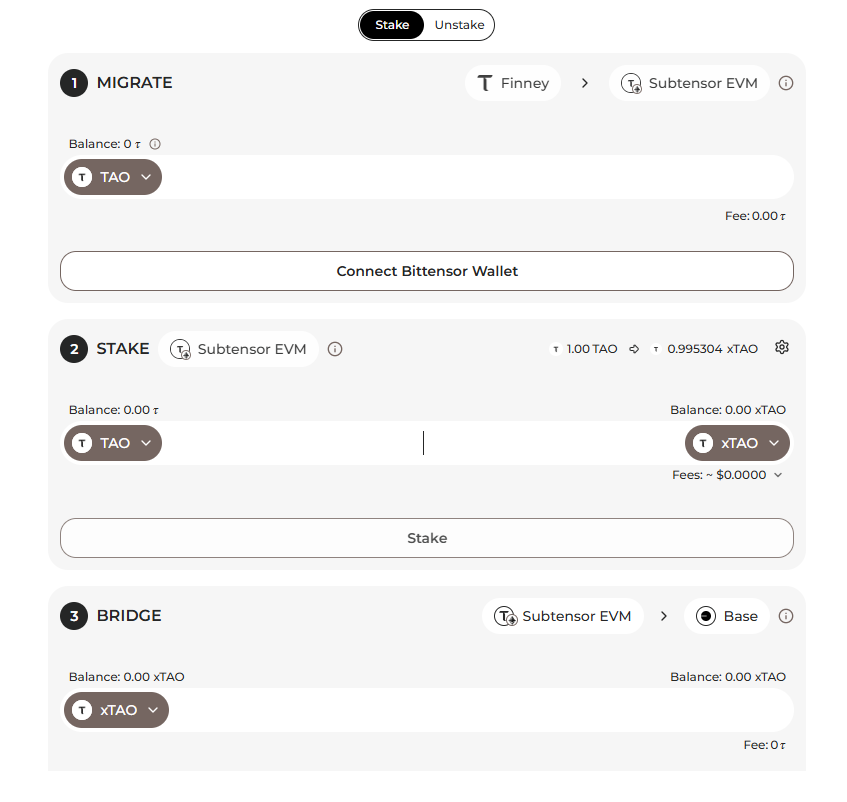Open the TAO token dropdown in Stake
Screen dimensions: 847x802
(113, 443)
